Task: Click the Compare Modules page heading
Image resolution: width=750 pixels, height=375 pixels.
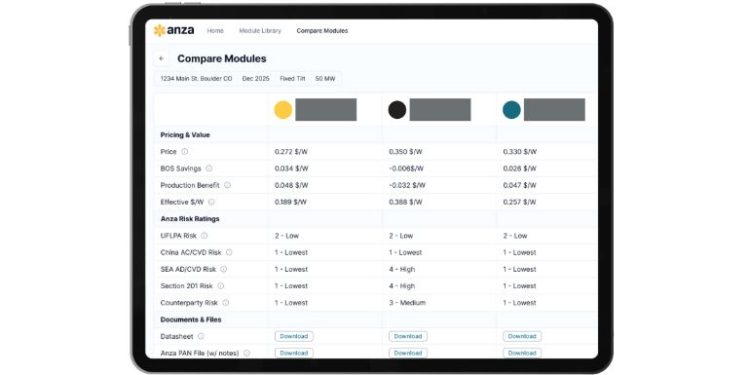Action: [222, 58]
